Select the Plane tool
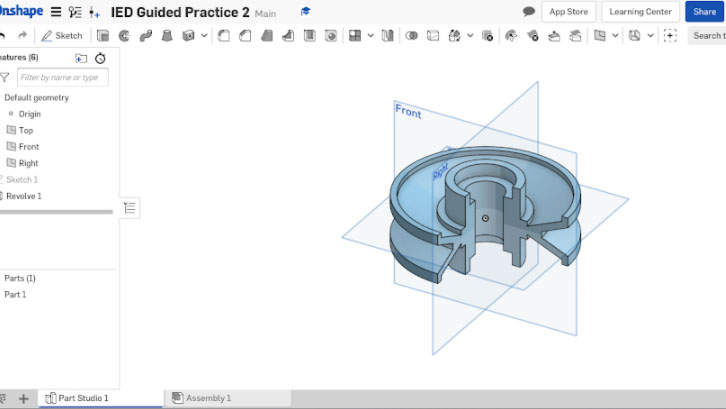The width and height of the screenshot is (726, 409). tap(600, 36)
